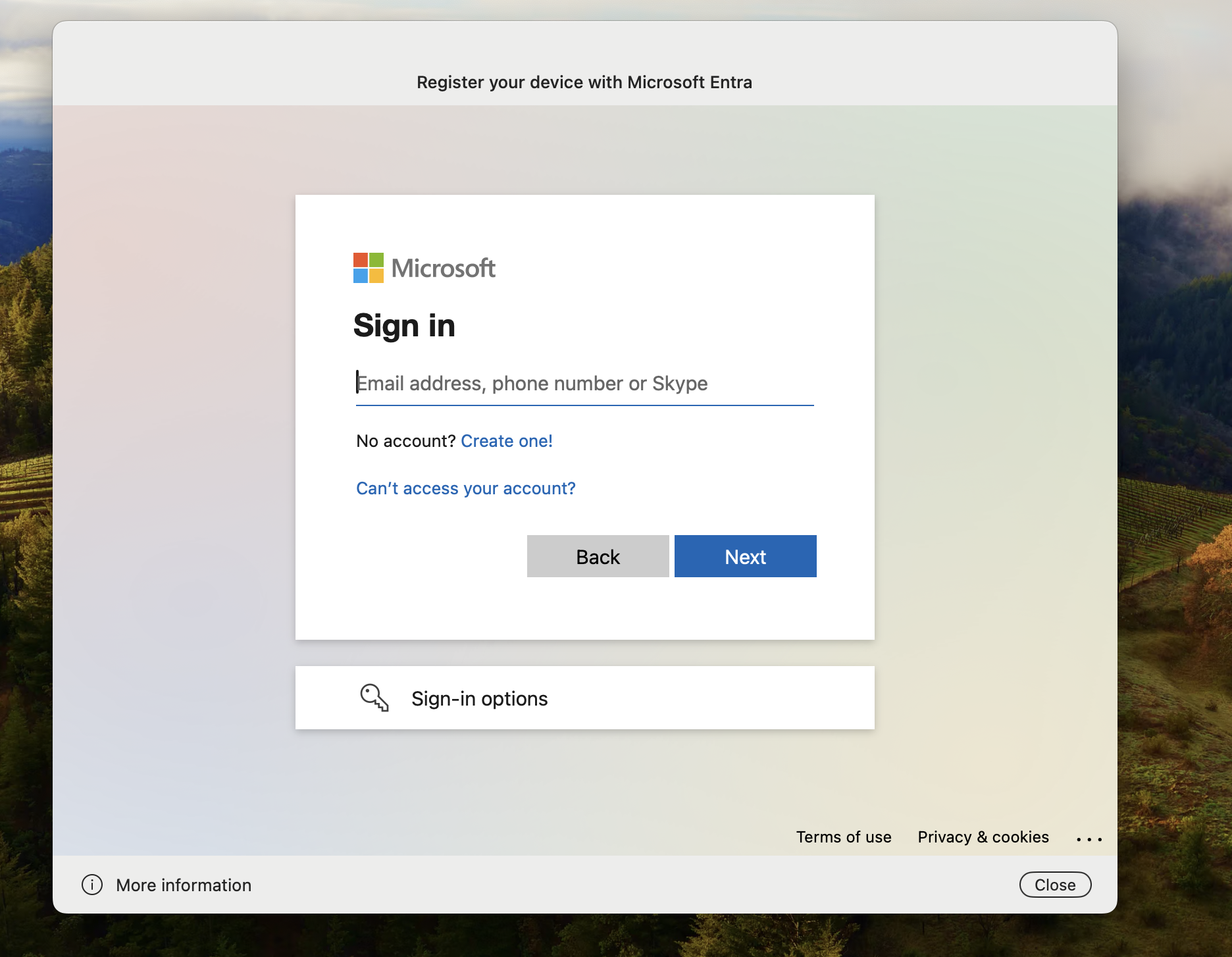This screenshot has width=1232, height=957.
Task: Click the Close button in bottom bar
Action: pyautogui.click(x=1056, y=885)
